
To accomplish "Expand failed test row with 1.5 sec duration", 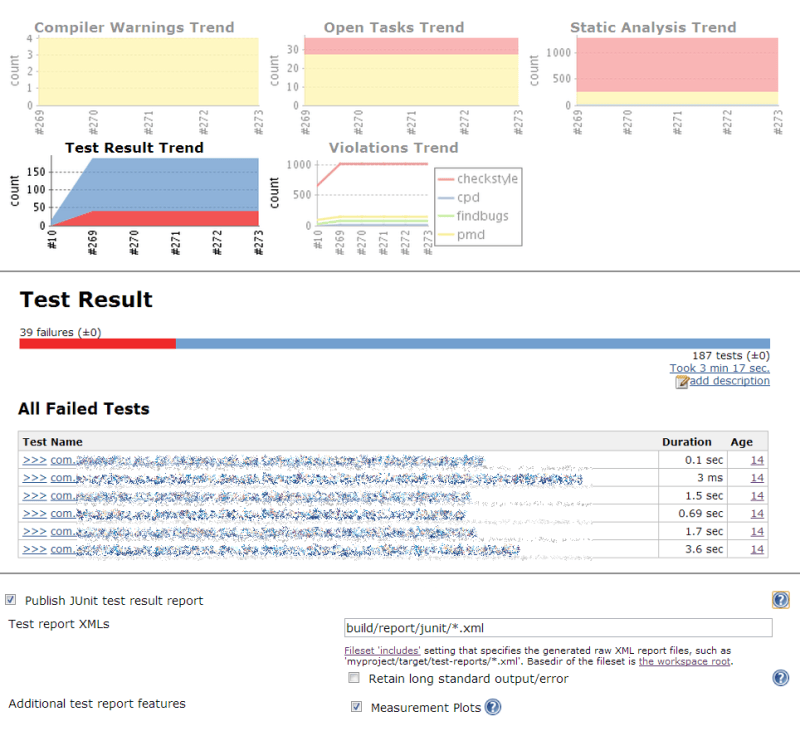I will pyautogui.click(x=34, y=496).
